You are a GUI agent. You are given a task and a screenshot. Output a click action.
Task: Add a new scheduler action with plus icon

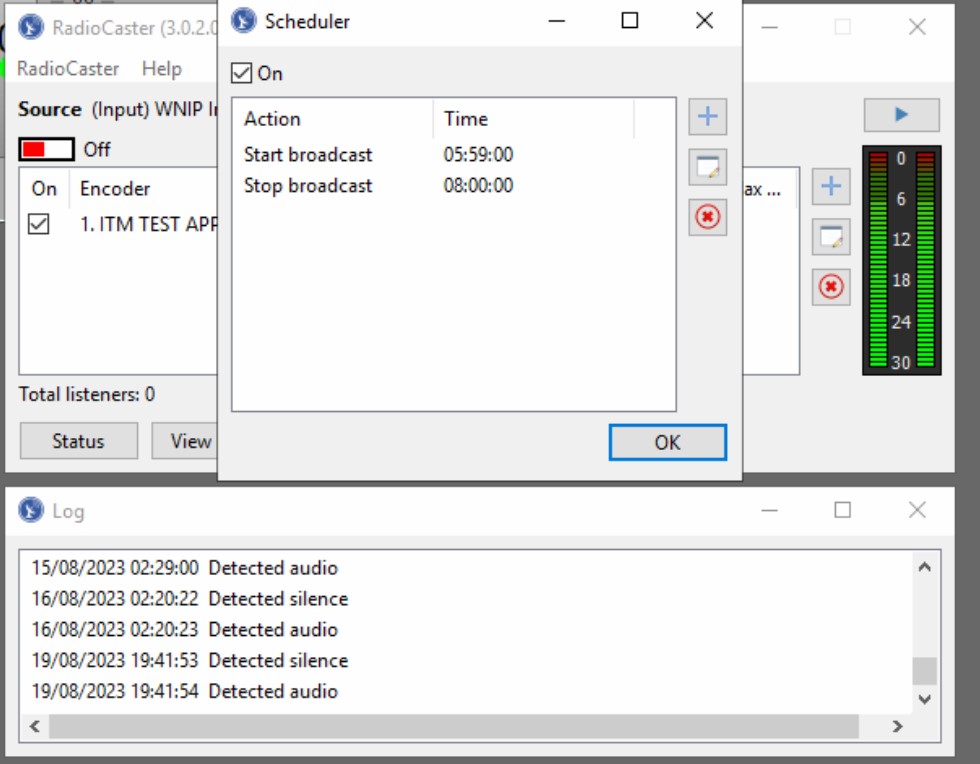point(708,116)
